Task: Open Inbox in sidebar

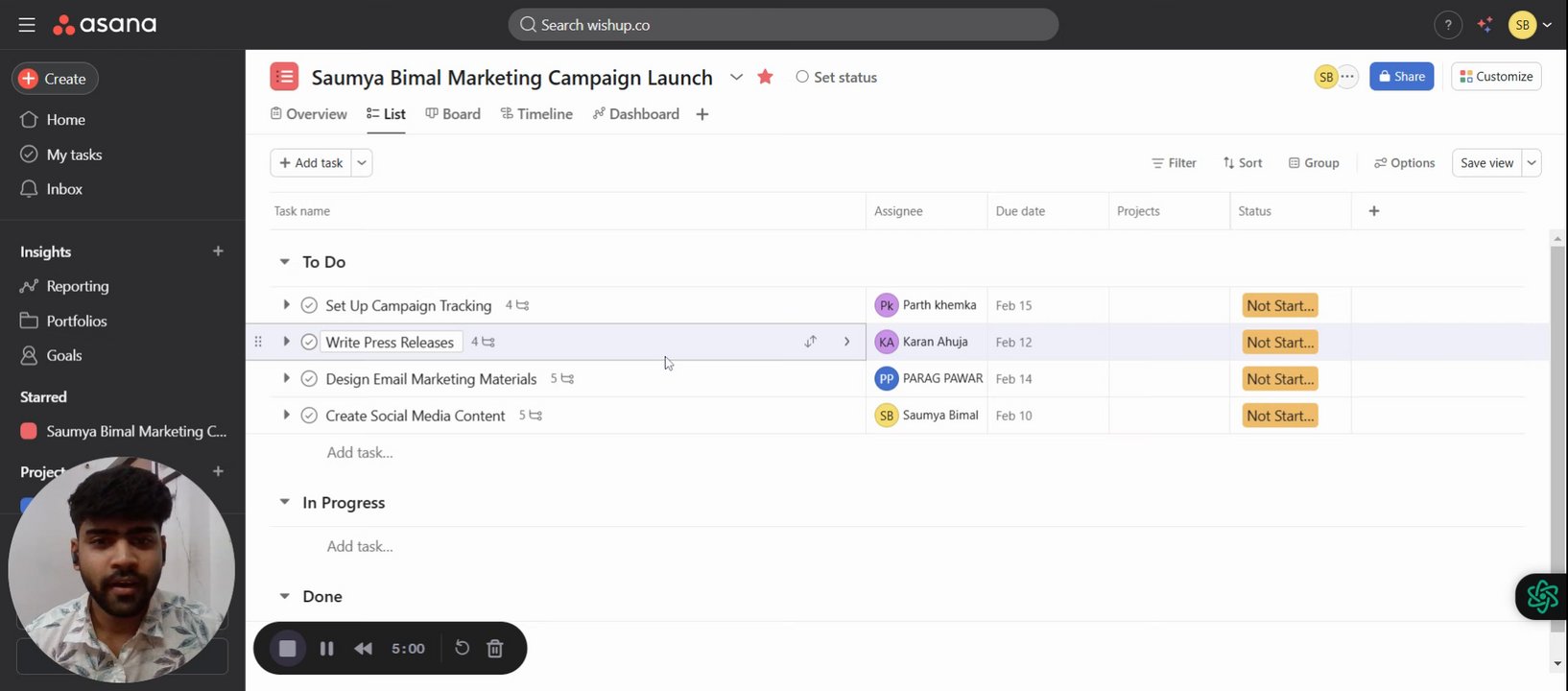Action: coord(52,189)
